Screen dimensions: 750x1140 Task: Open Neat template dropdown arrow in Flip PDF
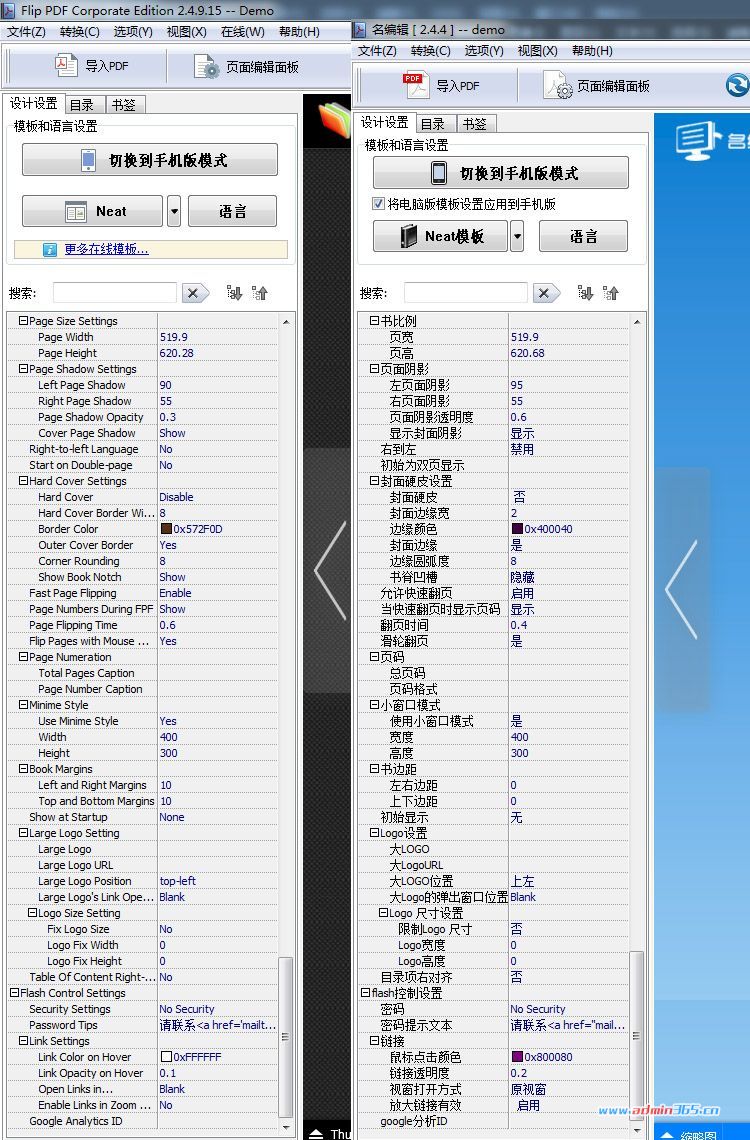[174, 212]
